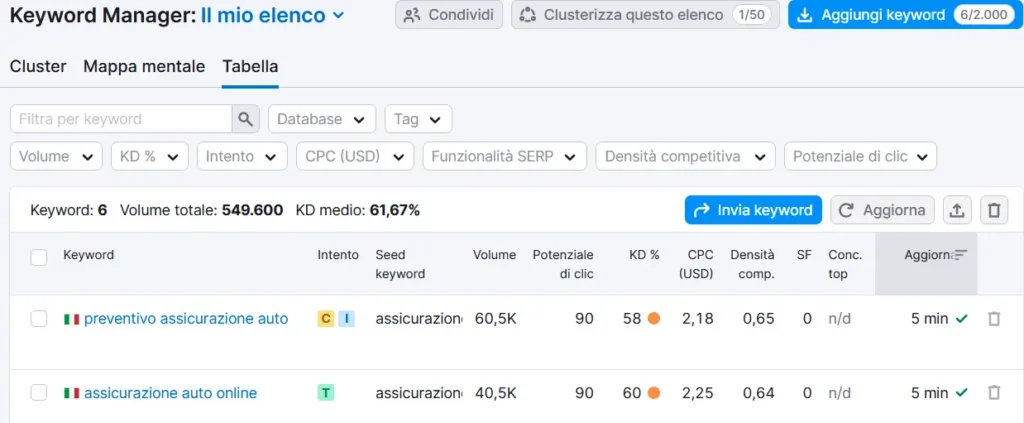Screen dimensions: 1024x423
Task: Click the C intent badge in first row
Action: coord(326,319)
